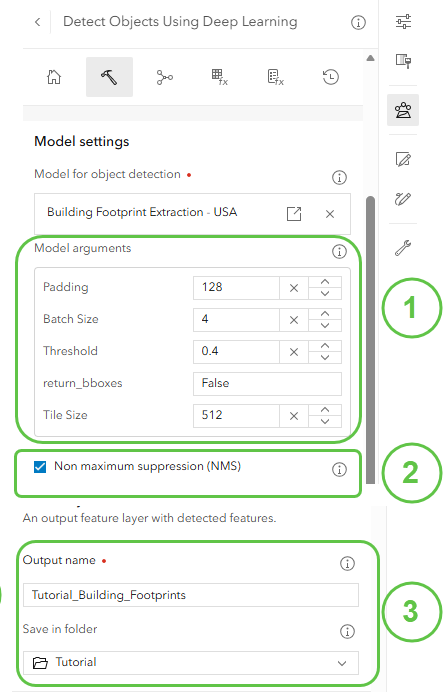Click the wrench map tools icon

tap(403, 248)
